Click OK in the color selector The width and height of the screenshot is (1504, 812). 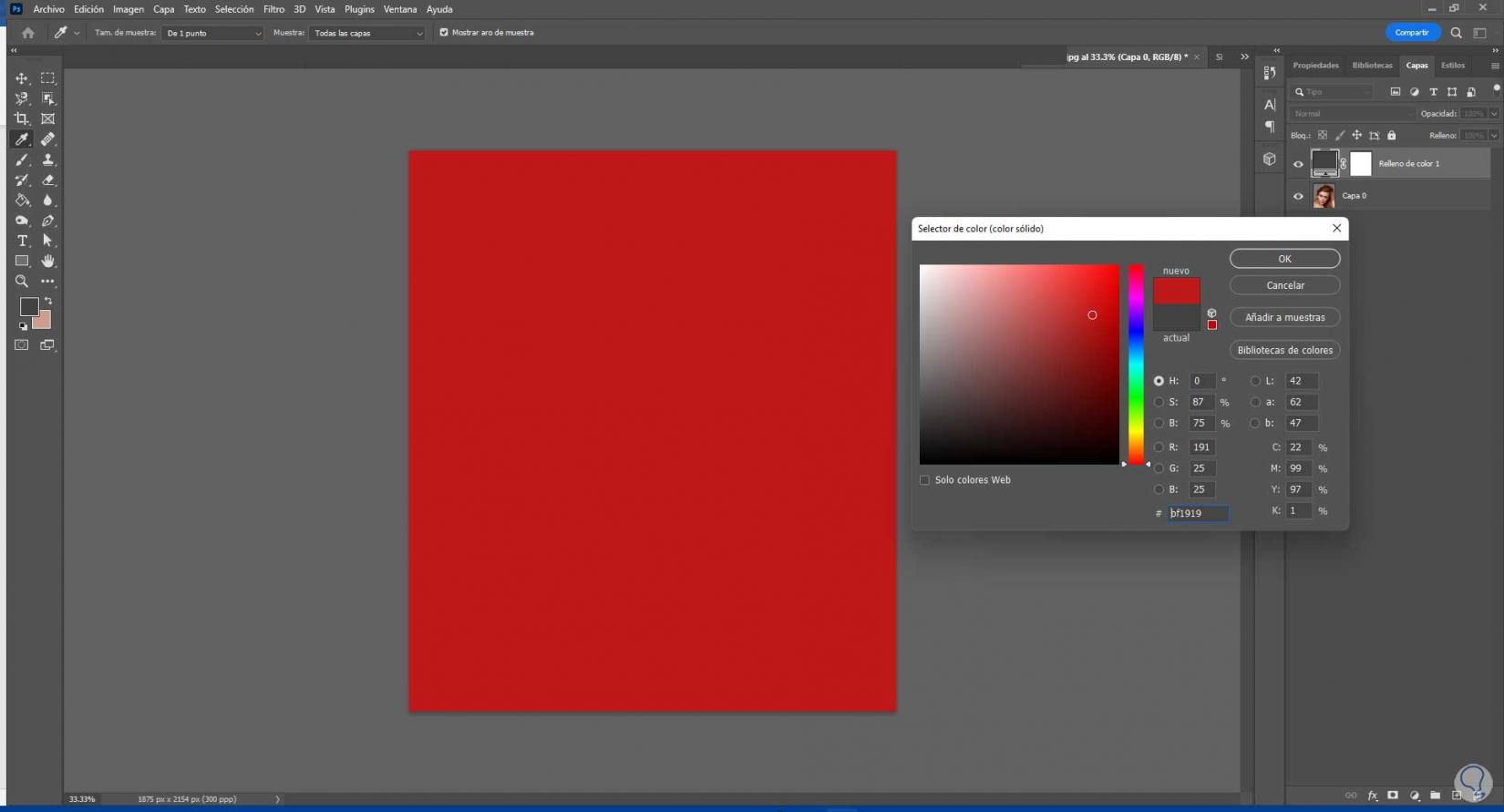(x=1284, y=259)
